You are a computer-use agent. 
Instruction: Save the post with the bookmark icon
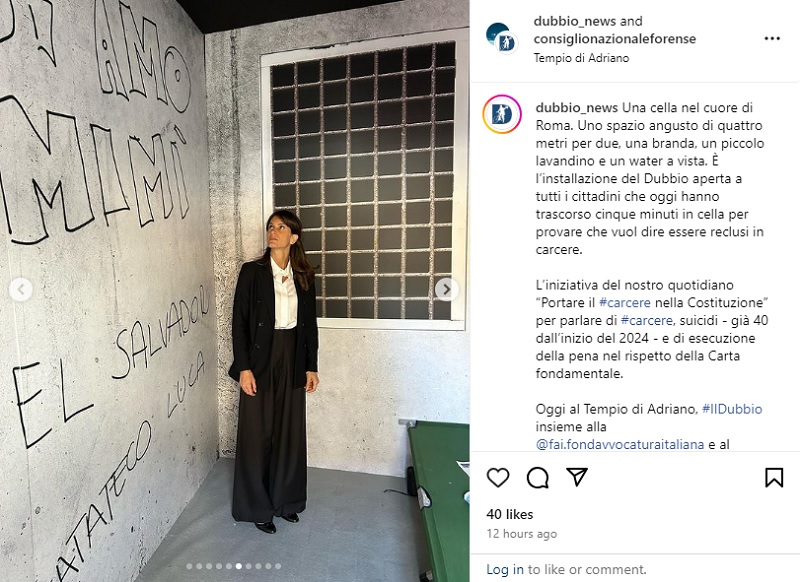tap(774, 478)
